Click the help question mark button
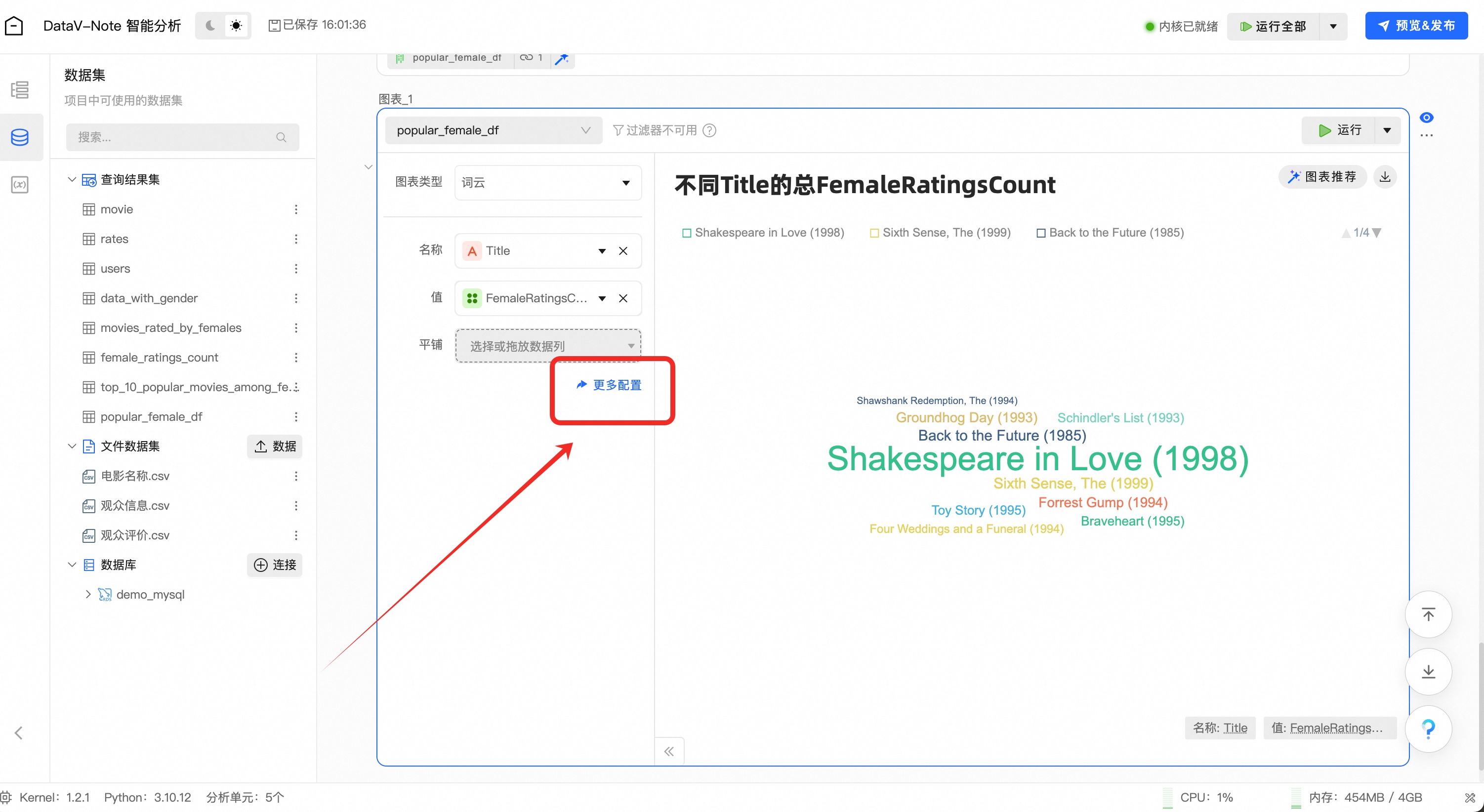 pos(1428,729)
